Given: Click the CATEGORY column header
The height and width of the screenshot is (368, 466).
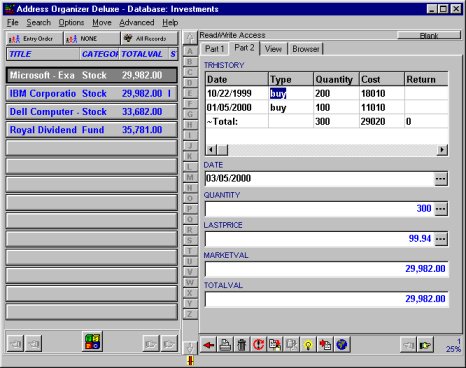Looking at the screenshot, I should (x=99, y=54).
